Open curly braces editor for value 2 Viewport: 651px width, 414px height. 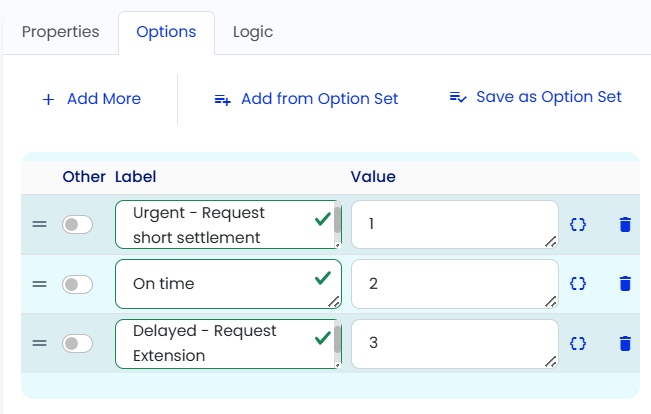tap(578, 284)
